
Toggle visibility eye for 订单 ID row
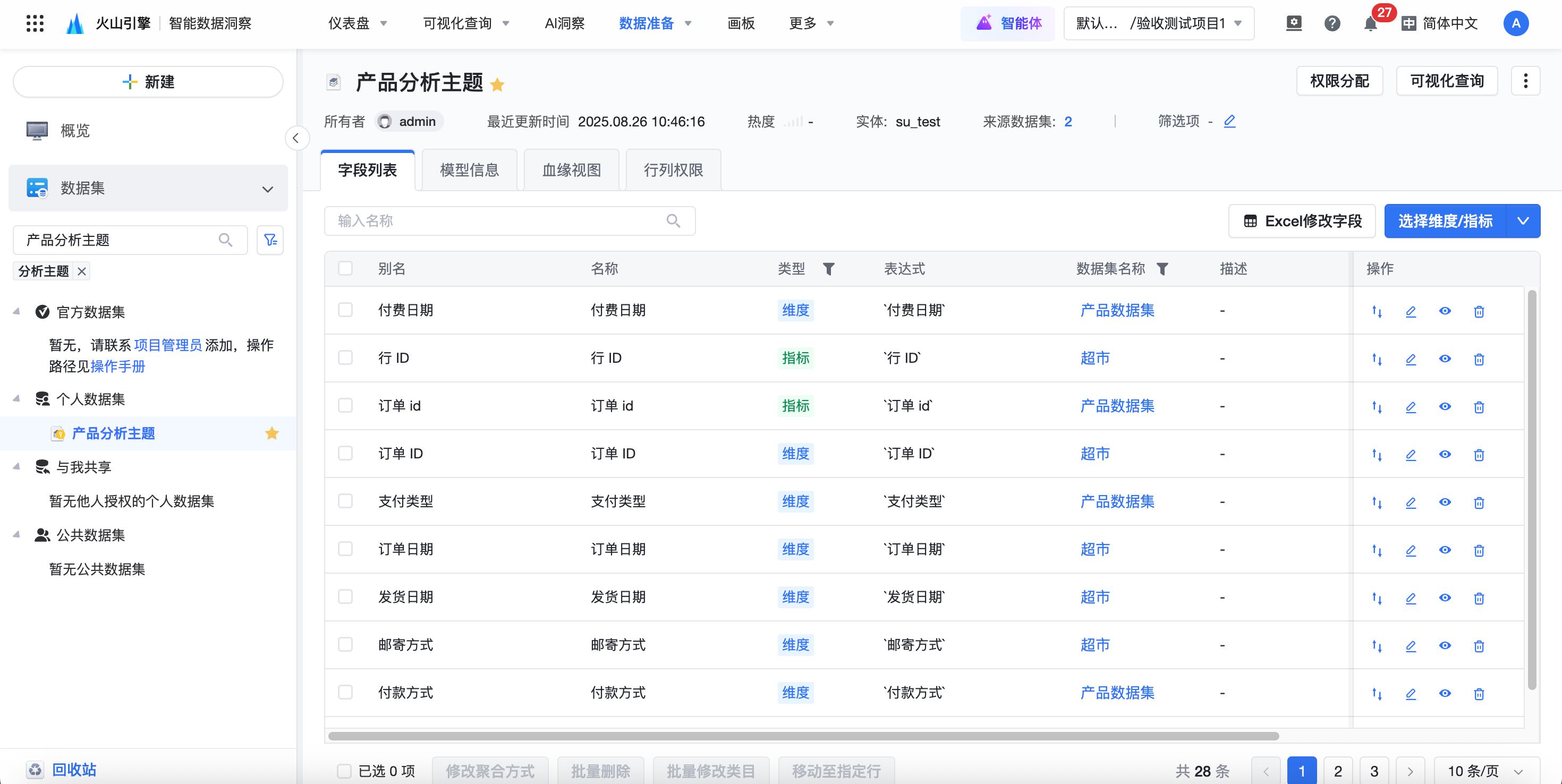1445,455
